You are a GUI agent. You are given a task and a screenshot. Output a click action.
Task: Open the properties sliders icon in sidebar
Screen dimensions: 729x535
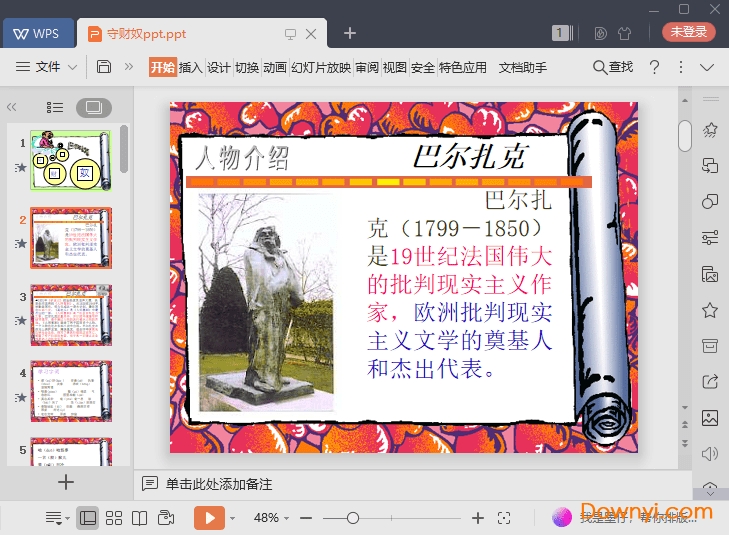pyautogui.click(x=710, y=238)
